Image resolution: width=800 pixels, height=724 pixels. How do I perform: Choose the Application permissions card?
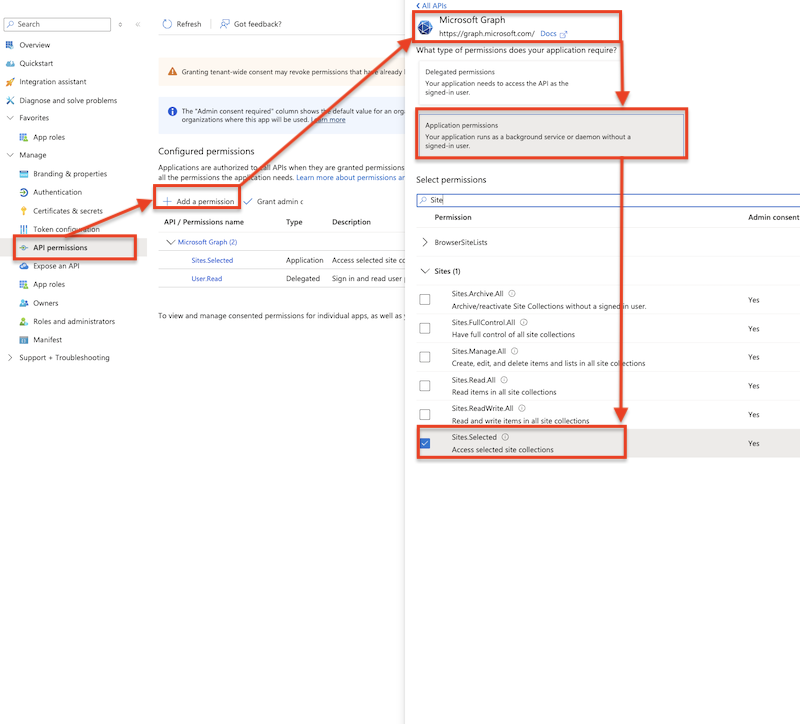pyautogui.click(x=551, y=135)
